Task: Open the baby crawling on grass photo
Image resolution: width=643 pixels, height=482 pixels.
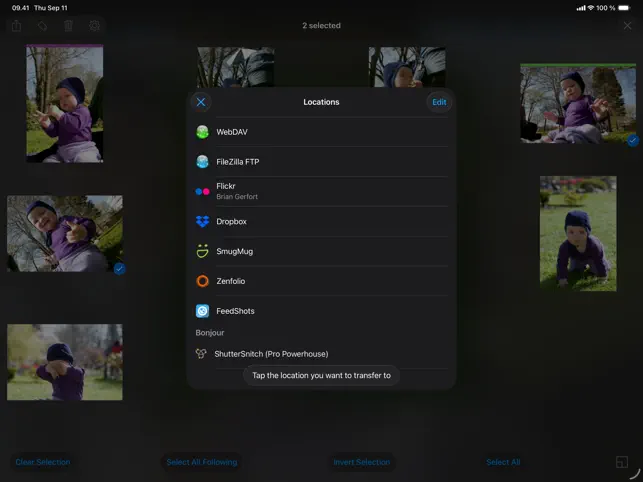Action: [578, 234]
